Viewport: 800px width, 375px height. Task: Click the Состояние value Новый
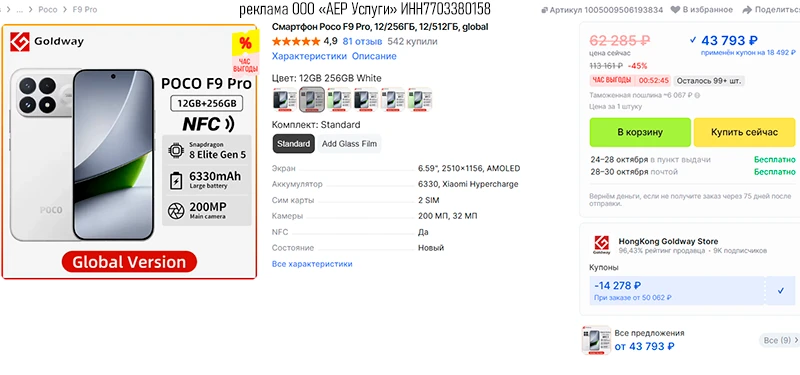pos(431,248)
